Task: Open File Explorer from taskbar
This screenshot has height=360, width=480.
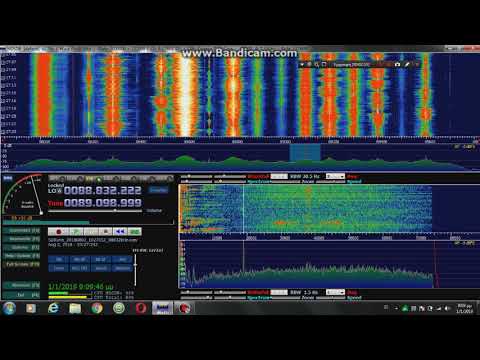Action: pos(75,308)
